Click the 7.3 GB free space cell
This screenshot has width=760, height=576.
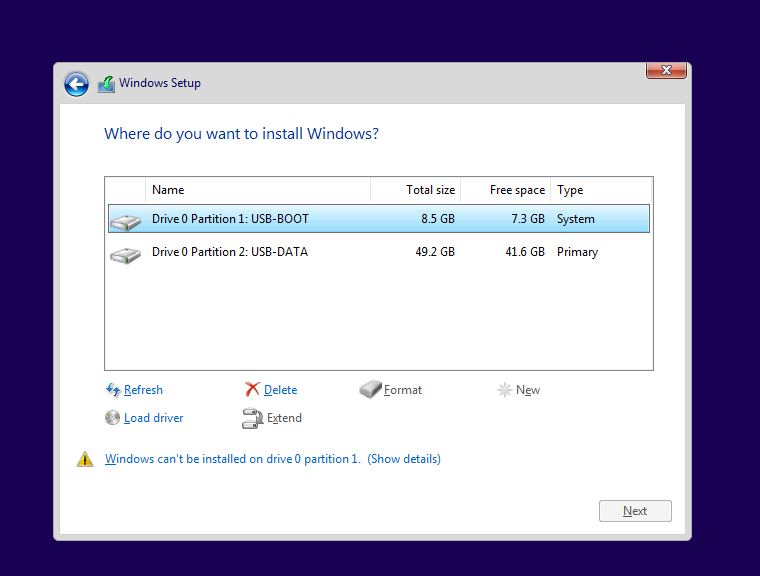coord(528,219)
